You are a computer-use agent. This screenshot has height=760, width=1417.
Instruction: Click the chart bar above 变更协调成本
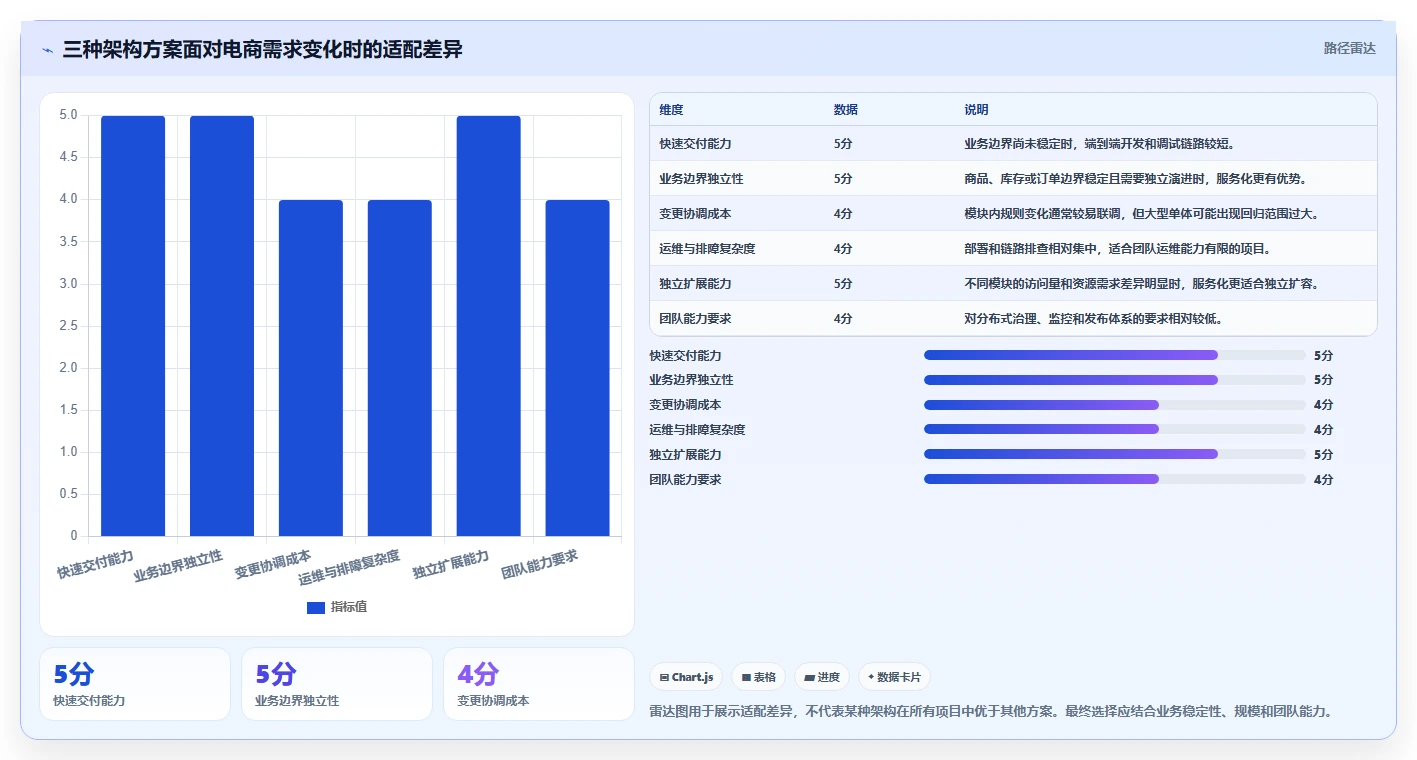(x=311, y=368)
